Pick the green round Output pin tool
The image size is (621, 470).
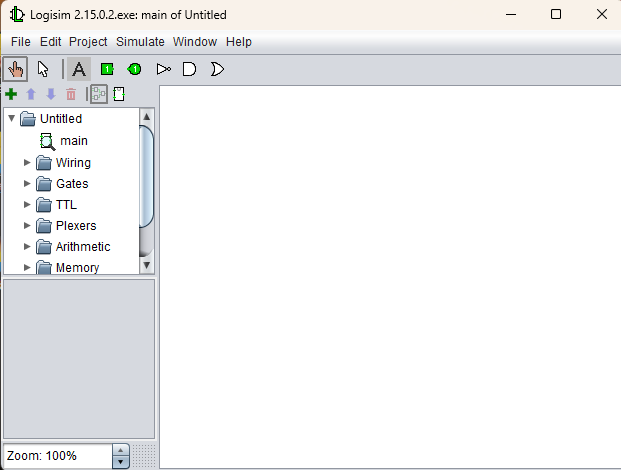(134, 69)
